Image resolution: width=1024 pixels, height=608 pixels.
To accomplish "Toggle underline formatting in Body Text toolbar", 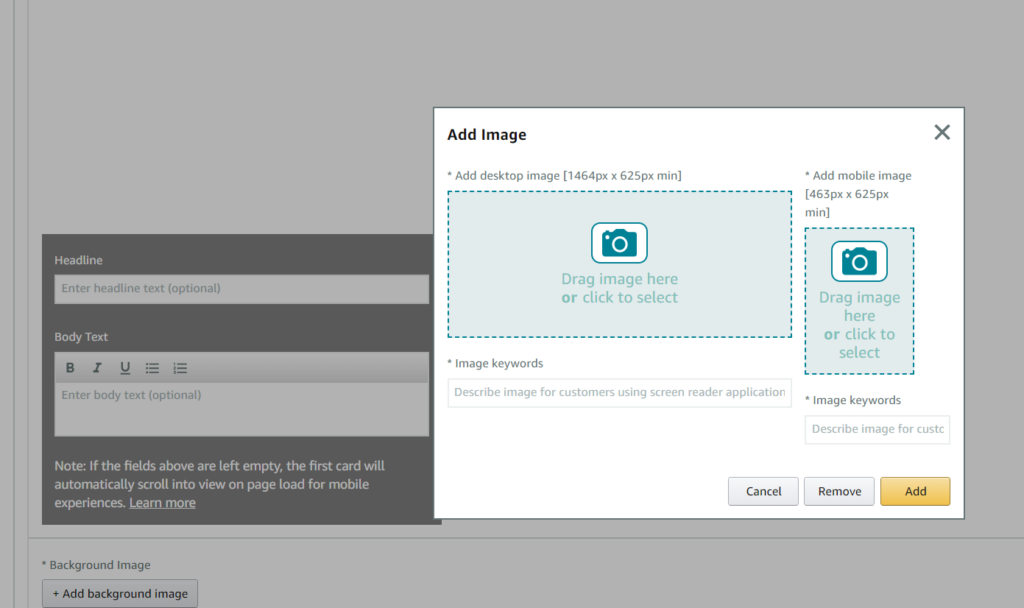I will click(125, 368).
